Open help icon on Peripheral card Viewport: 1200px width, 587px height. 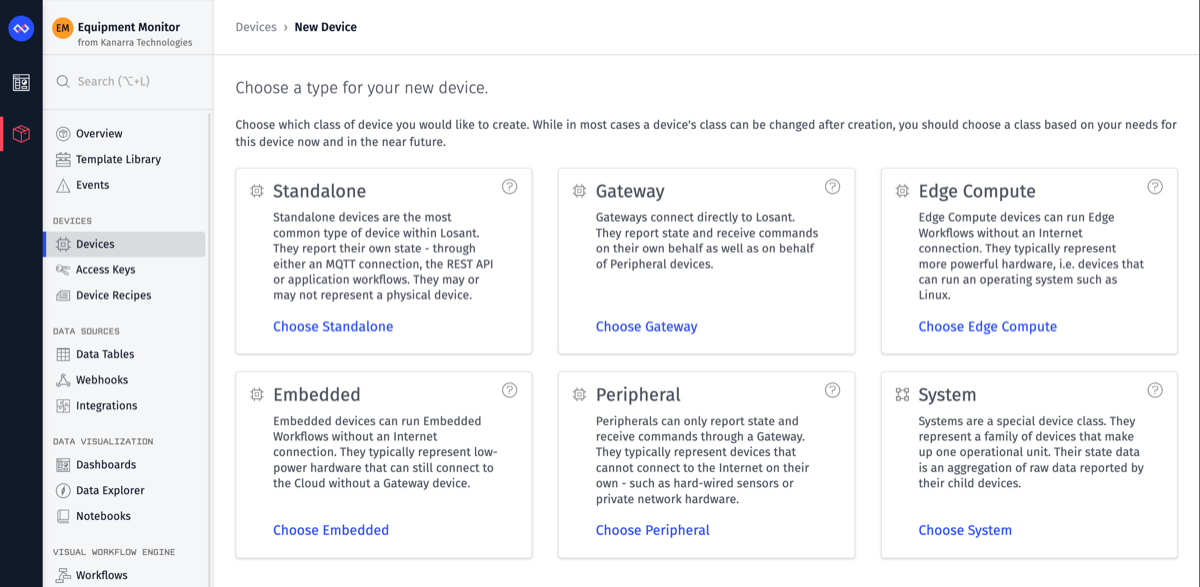click(833, 390)
